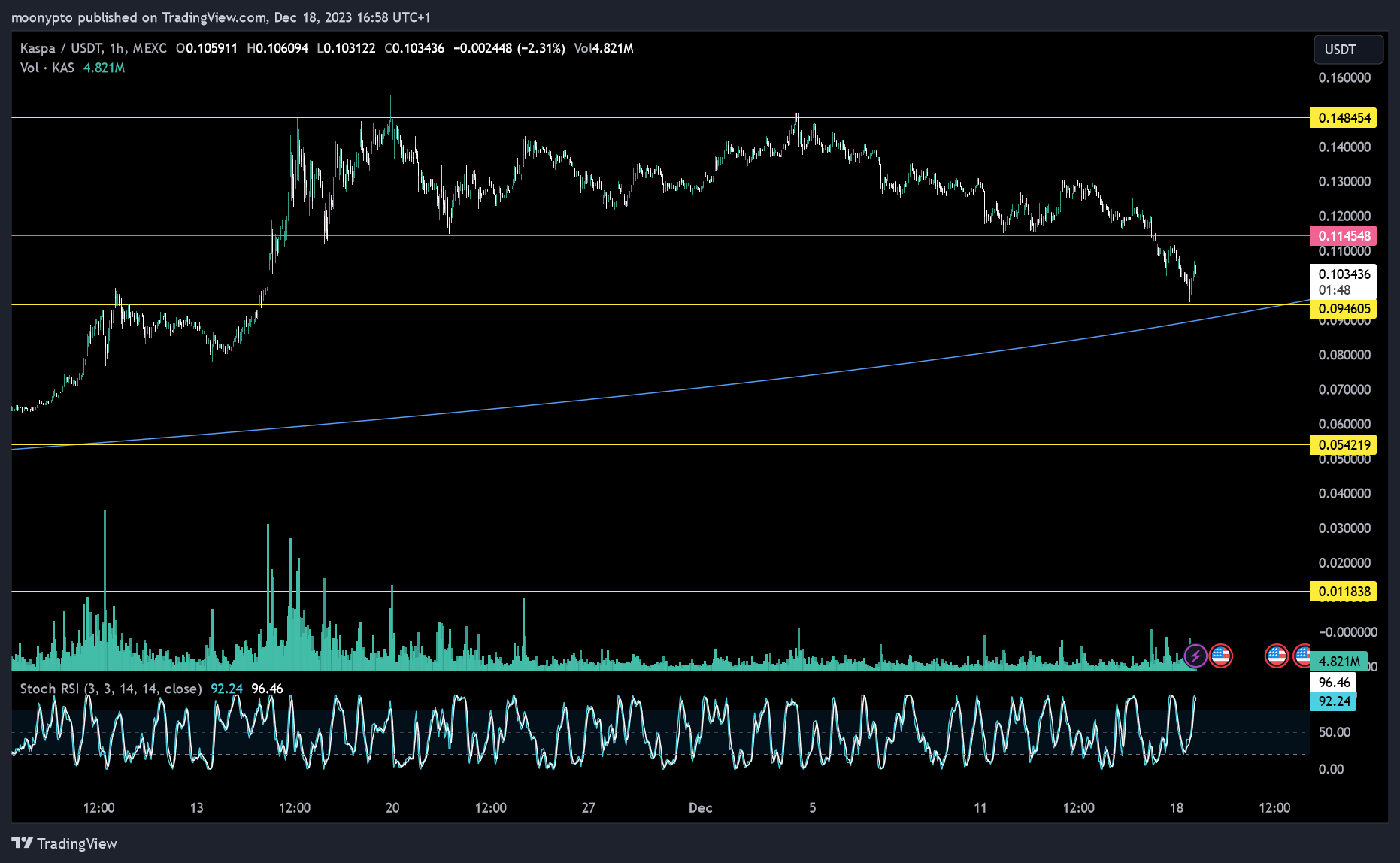This screenshot has height=863, width=1400.
Task: Click the low value L0.103122 in legend
Action: pyautogui.click(x=346, y=48)
